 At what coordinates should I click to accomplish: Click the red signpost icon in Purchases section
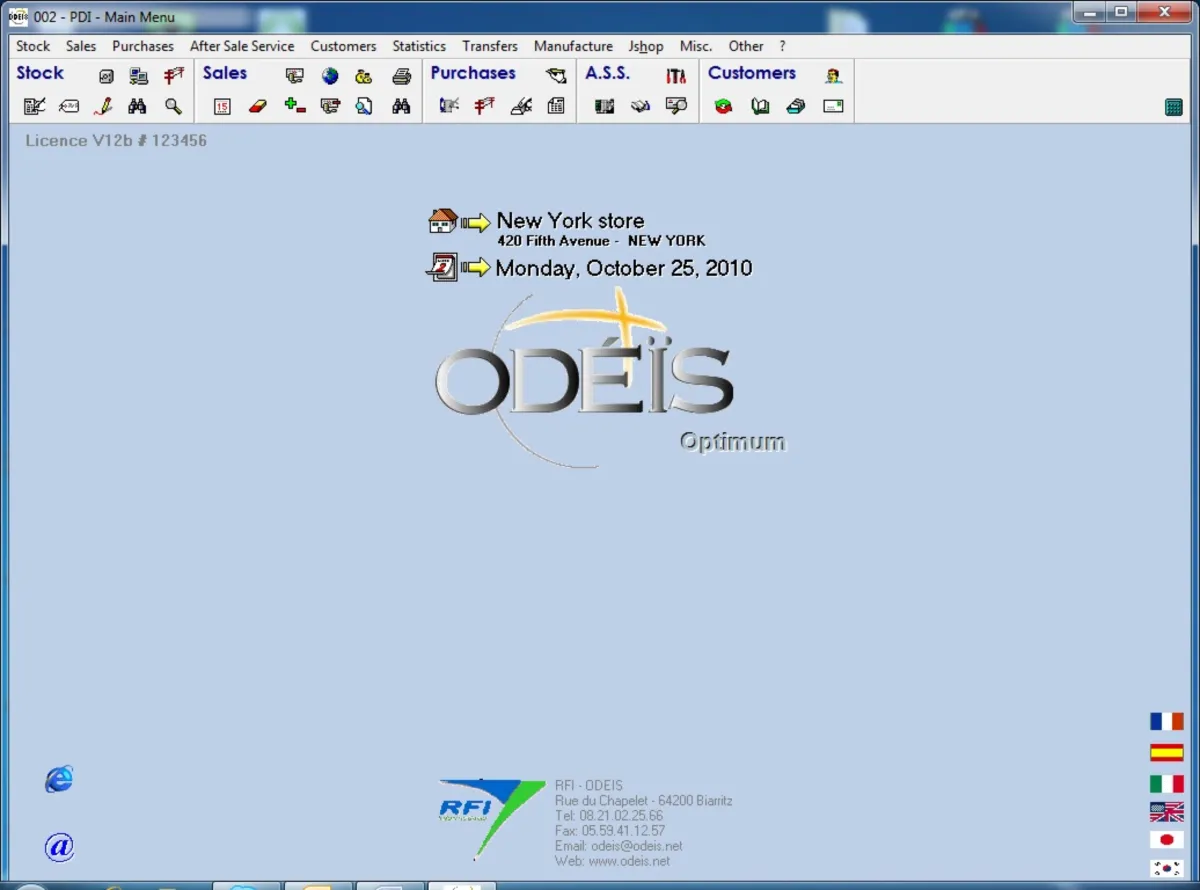point(485,106)
